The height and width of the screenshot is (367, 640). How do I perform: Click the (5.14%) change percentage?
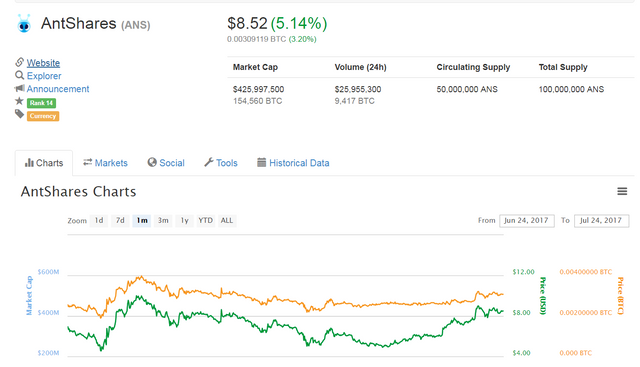(x=299, y=23)
